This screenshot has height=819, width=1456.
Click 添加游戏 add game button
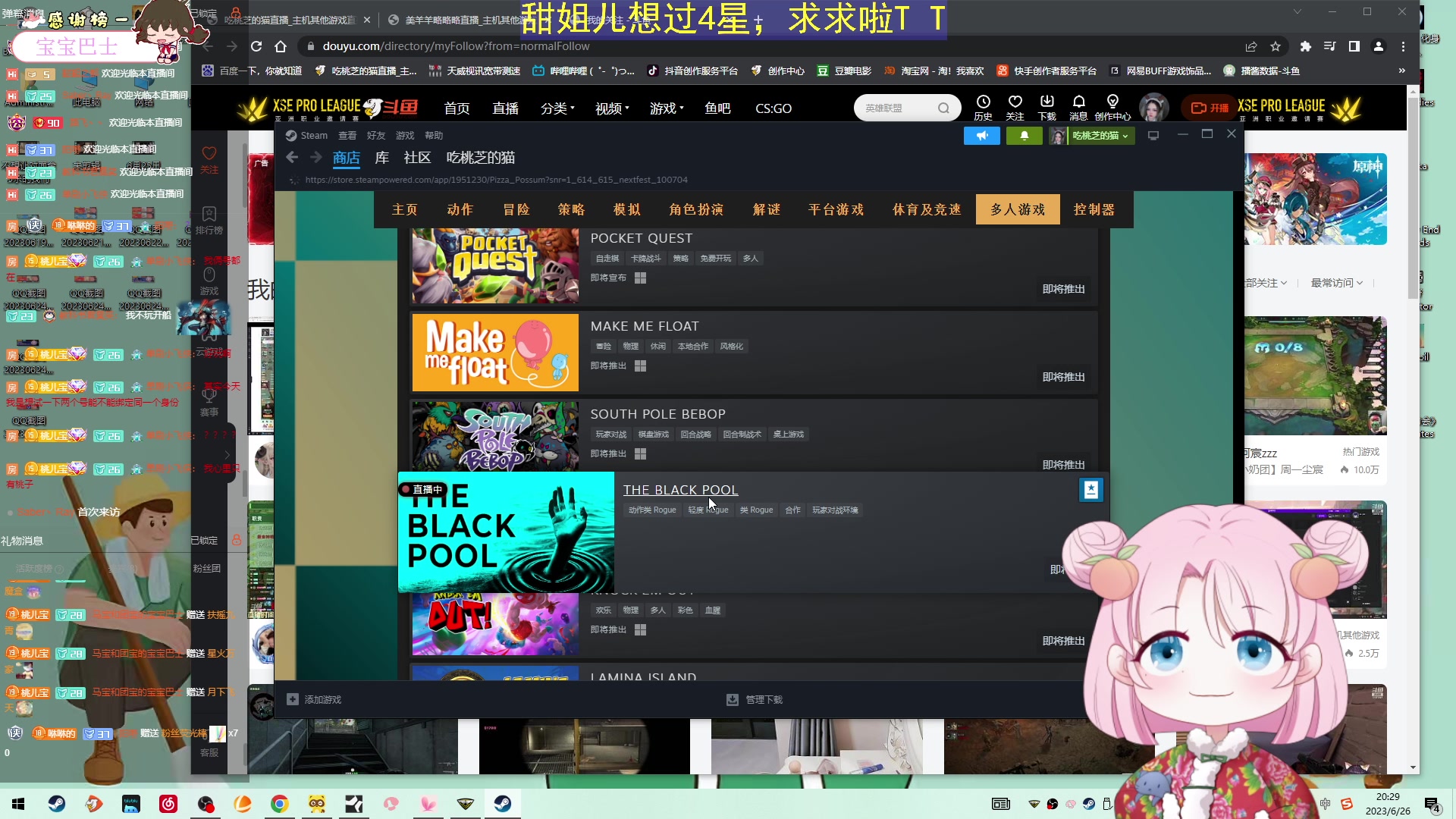pos(314,699)
